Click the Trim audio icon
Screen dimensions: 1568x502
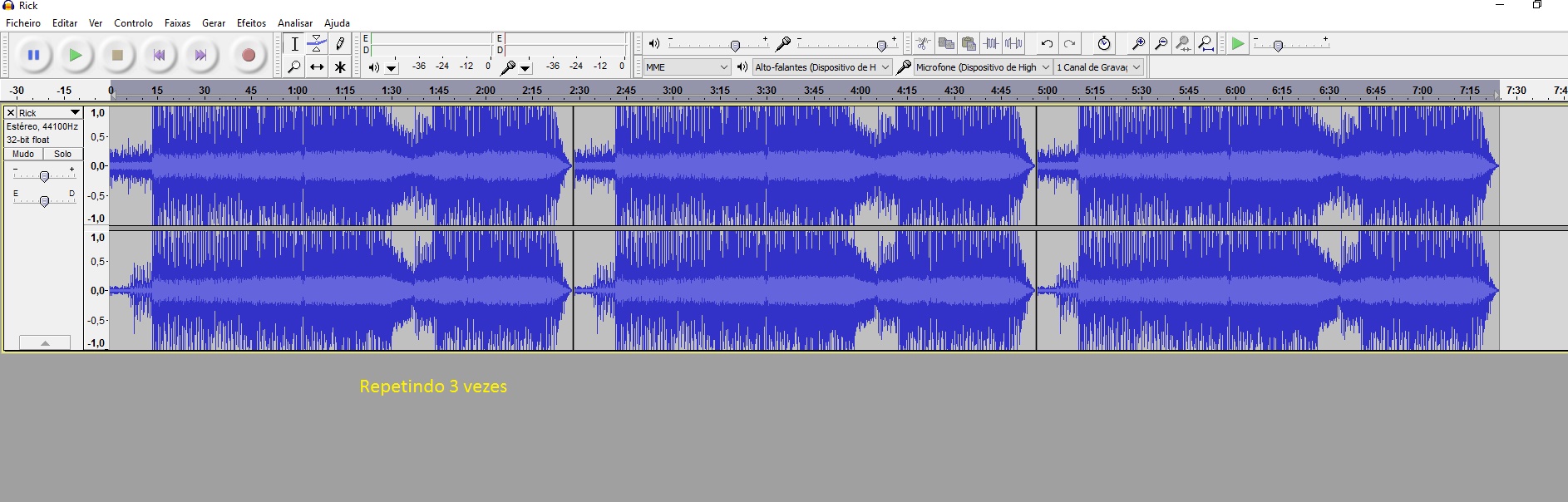point(991,44)
